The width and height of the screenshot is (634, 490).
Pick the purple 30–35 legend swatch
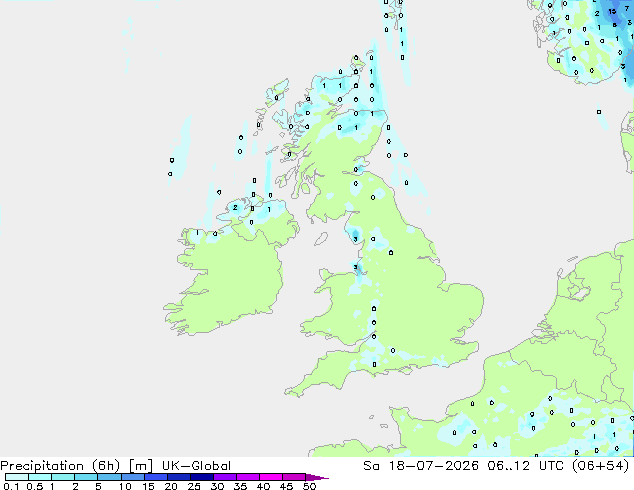click(225, 477)
